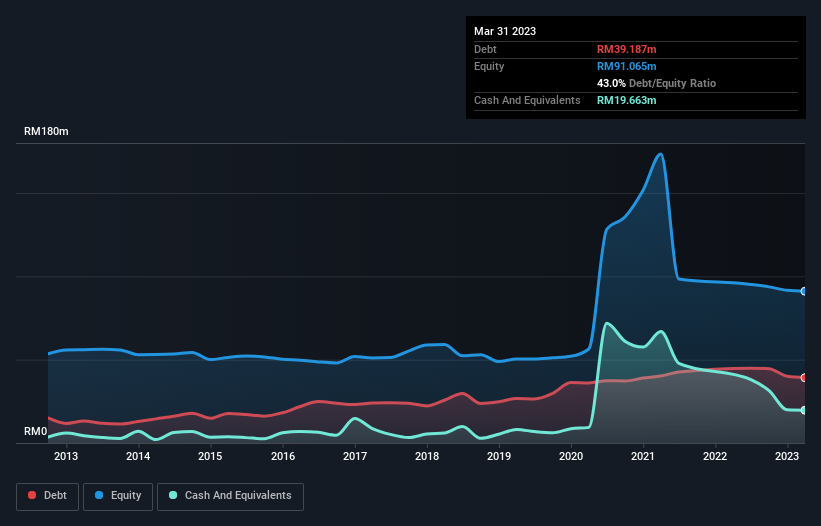The height and width of the screenshot is (526, 821).
Task: Click the 2013 x-axis label
Action: click(66, 456)
